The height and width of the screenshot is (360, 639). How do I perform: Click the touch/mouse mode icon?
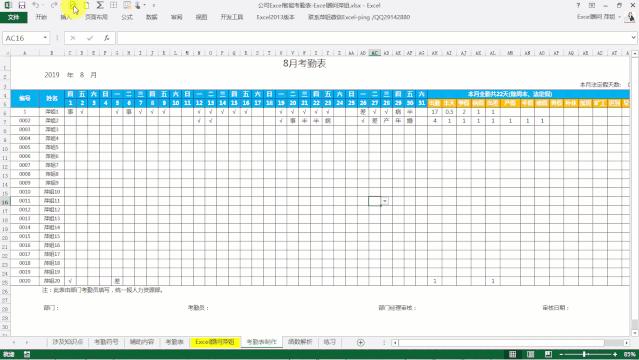138,5
